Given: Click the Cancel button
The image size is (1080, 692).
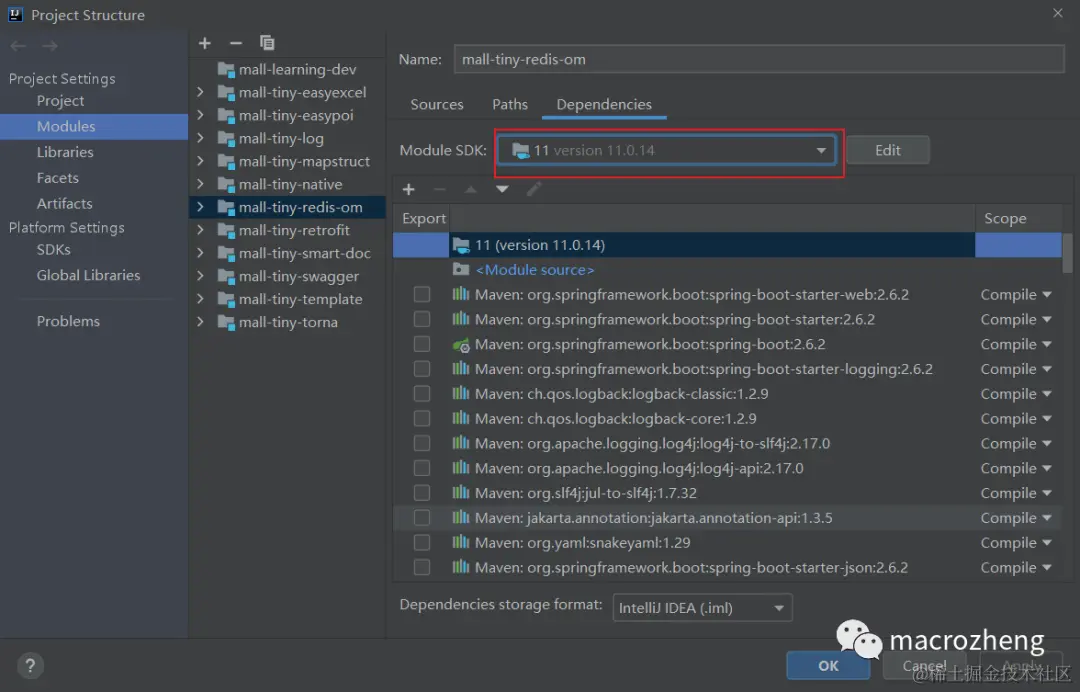Looking at the screenshot, I should click(925, 666).
